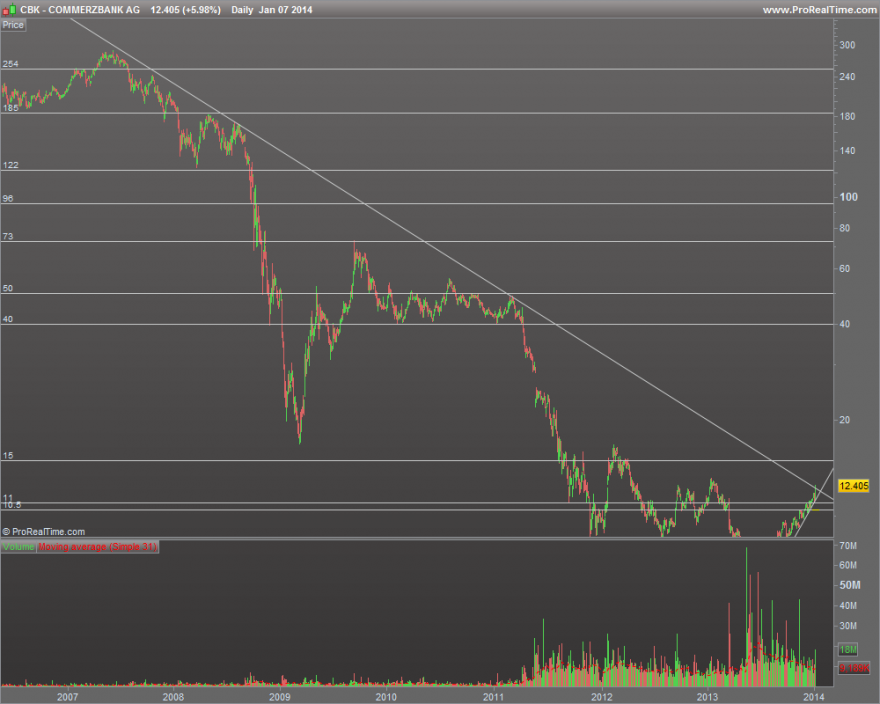Click the 73 horizontal level label
This screenshot has height=704, width=880.
[8, 236]
